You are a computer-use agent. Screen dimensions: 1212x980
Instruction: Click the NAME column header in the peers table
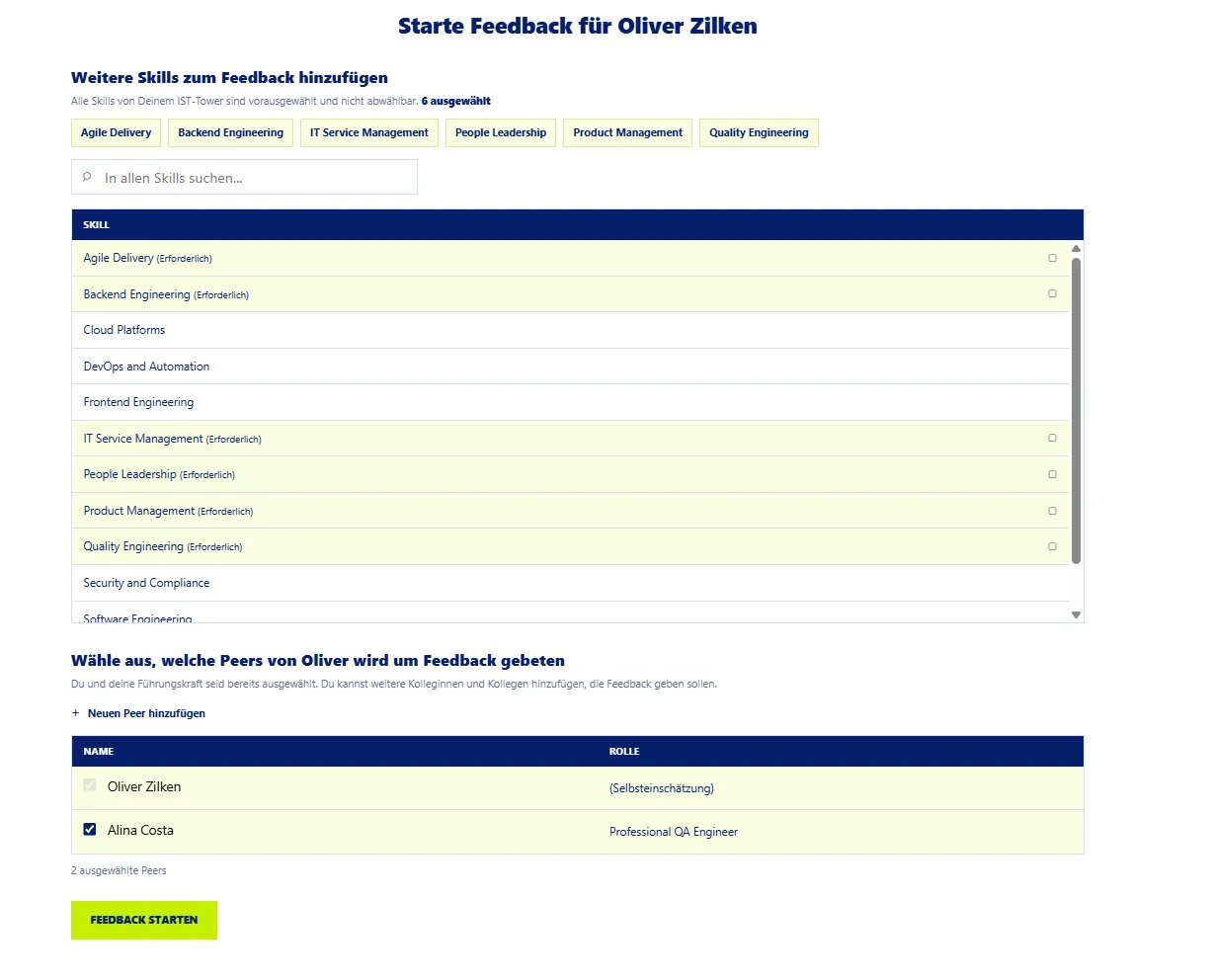coord(99,752)
